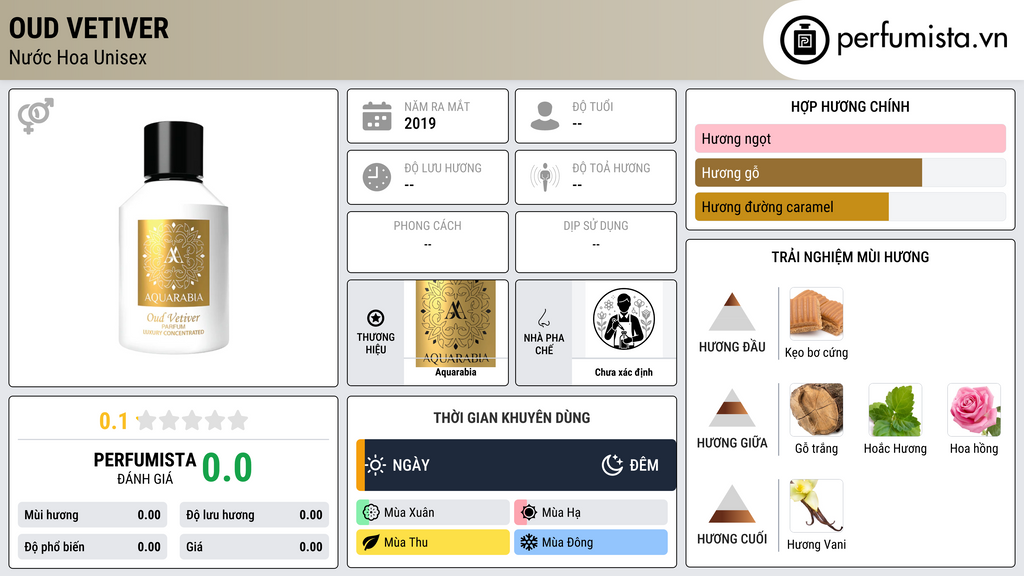The height and width of the screenshot is (576, 1024).
Task: Select the Kẹo bơ cứng note image
Action: pos(816,314)
